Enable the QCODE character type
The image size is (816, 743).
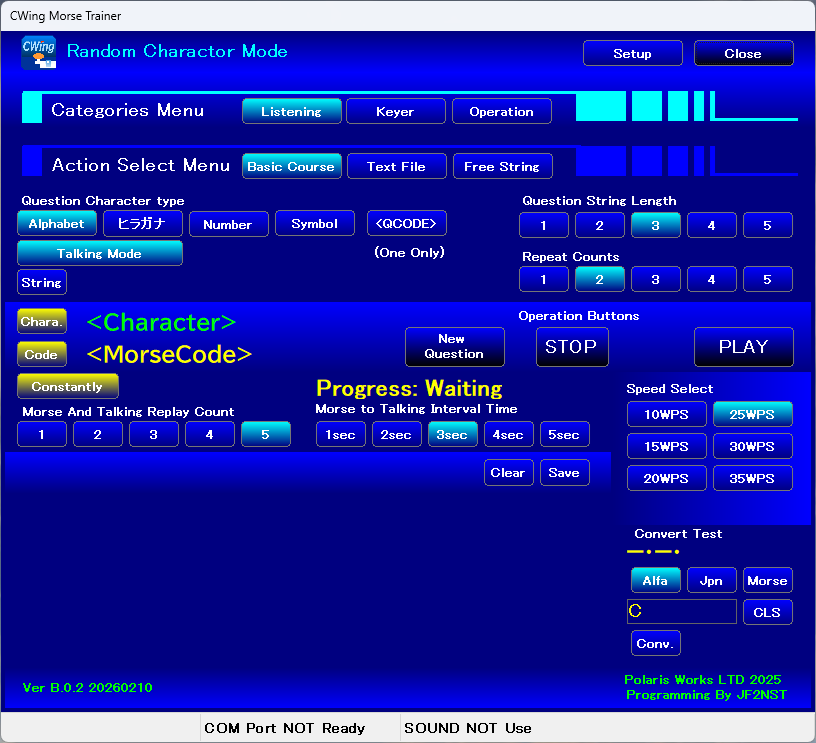[406, 224]
